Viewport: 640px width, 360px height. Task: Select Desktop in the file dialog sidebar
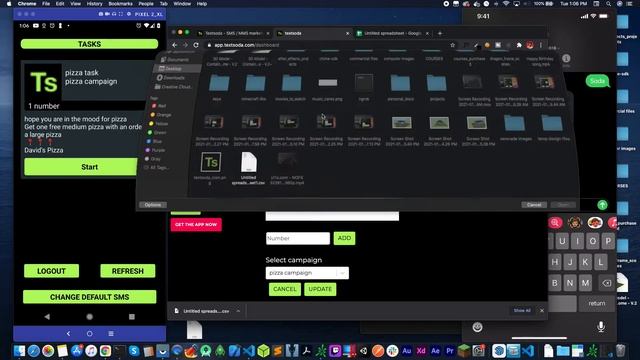(173, 69)
